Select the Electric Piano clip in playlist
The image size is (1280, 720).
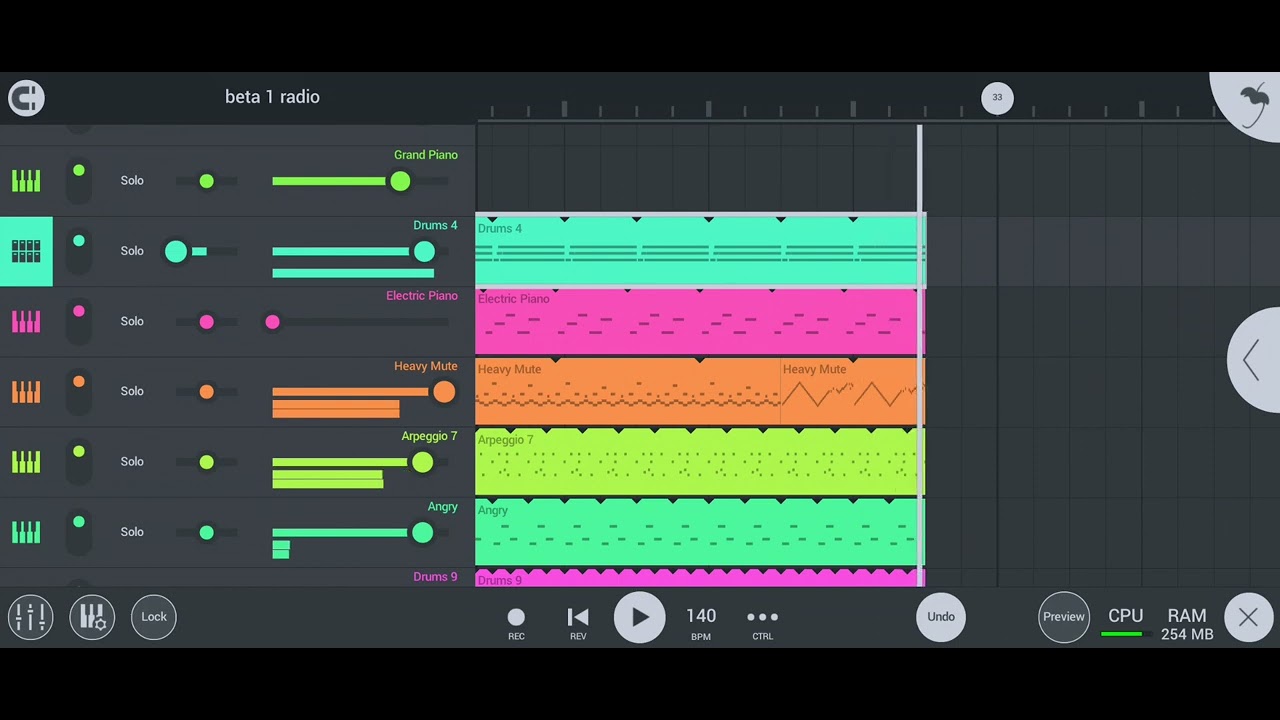700,321
